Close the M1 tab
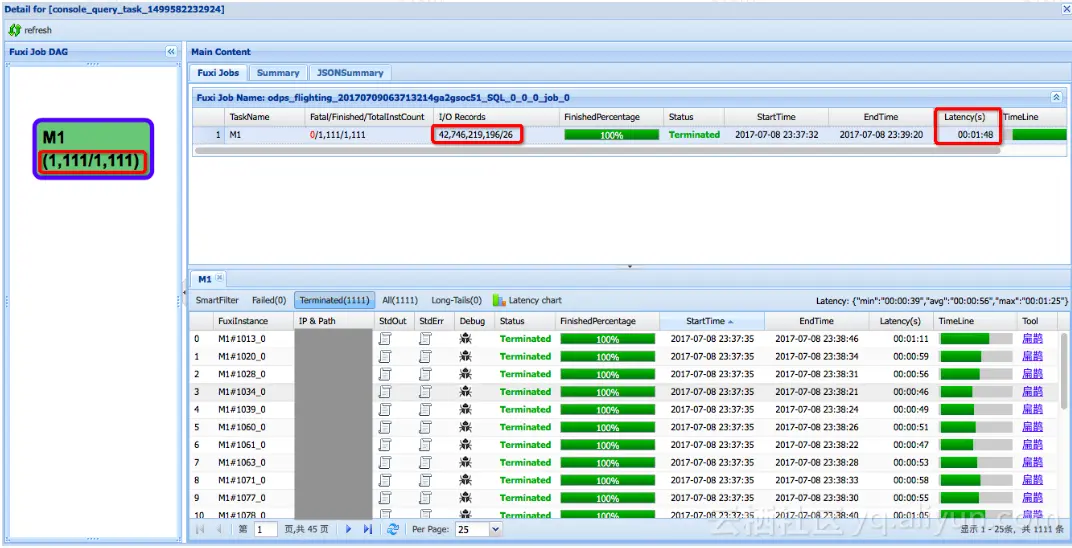The width and height of the screenshot is (1072, 548). [x=219, y=278]
